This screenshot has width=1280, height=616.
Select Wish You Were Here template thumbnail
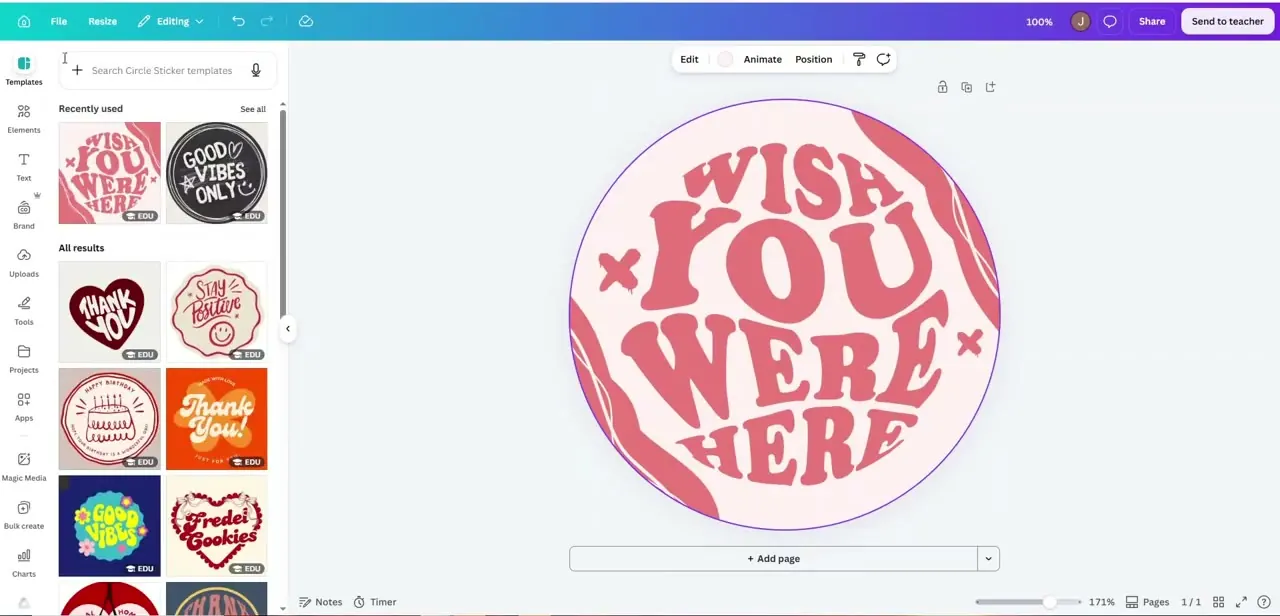109,172
